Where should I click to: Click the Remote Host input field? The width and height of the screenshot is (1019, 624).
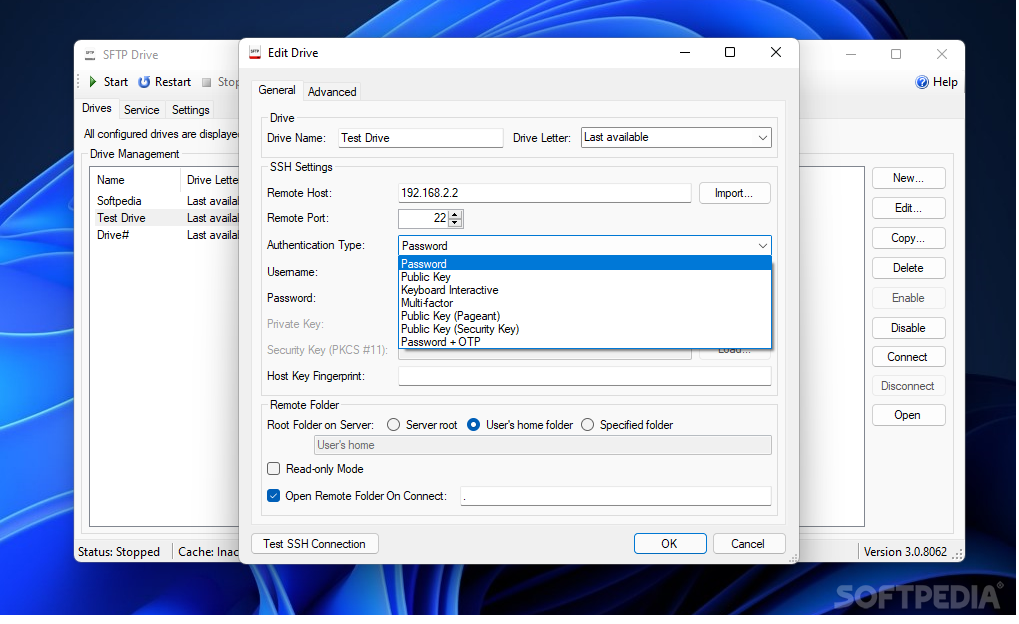click(545, 193)
